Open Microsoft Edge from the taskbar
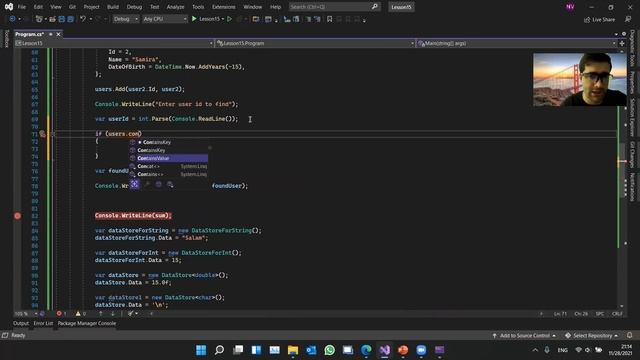The width and height of the screenshot is (640, 360). (x=366, y=350)
